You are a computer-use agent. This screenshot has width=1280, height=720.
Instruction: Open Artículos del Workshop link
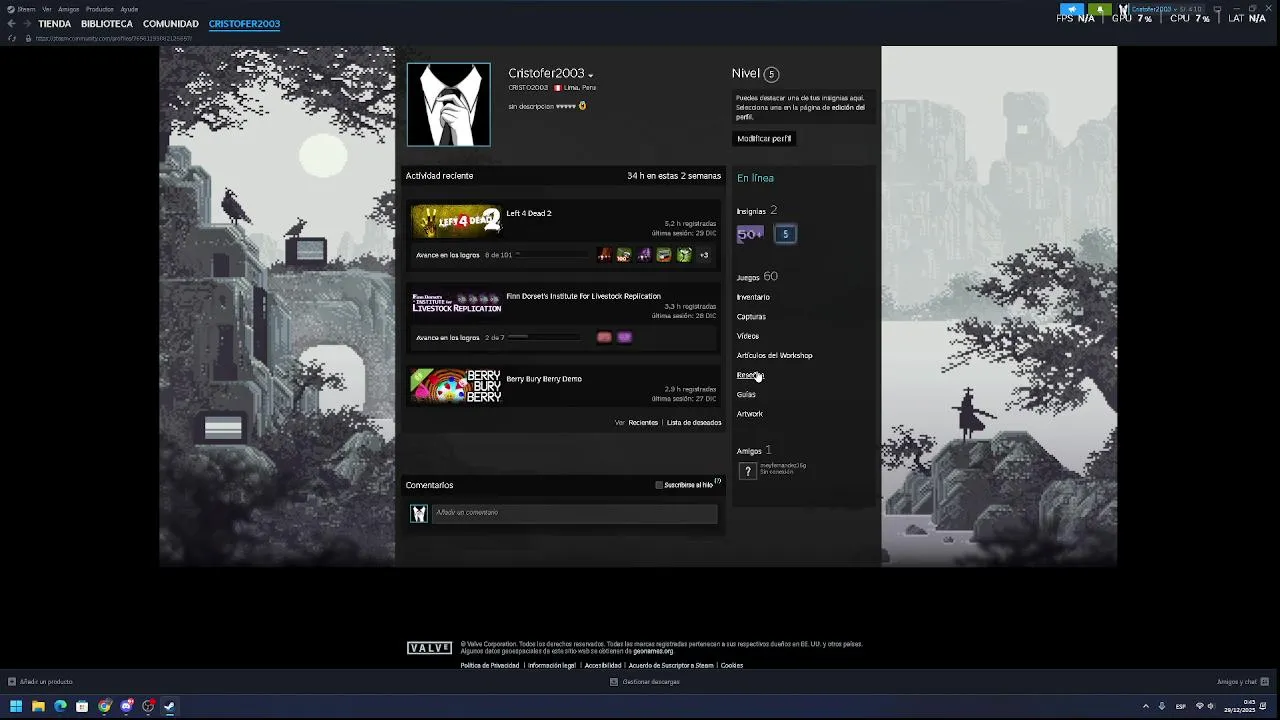pos(775,356)
